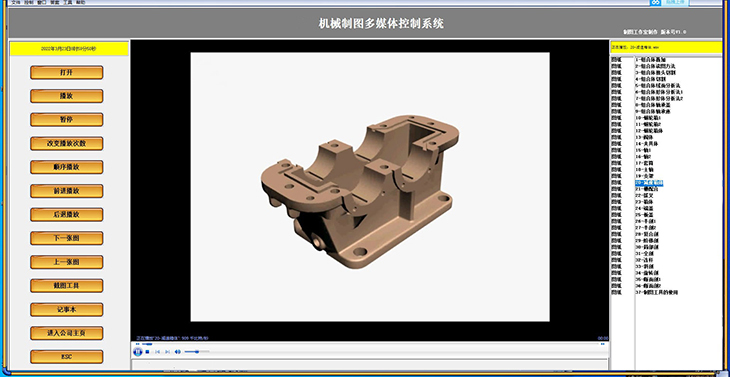Viewport: 730px width, 377px height.
Task: Pause the video with the round pause icon
Action: (x=137, y=352)
